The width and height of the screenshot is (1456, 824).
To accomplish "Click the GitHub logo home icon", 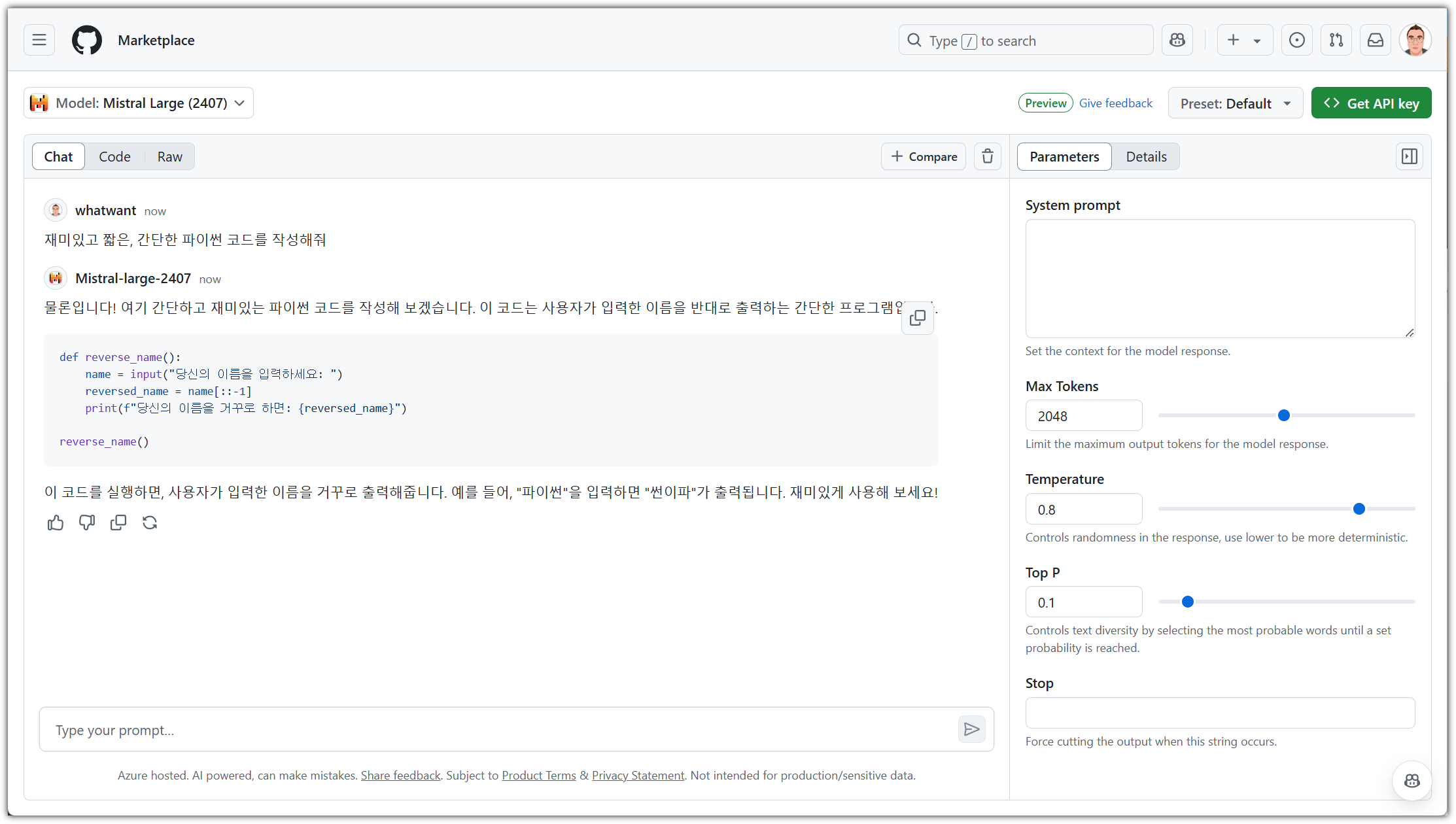I will (87, 40).
